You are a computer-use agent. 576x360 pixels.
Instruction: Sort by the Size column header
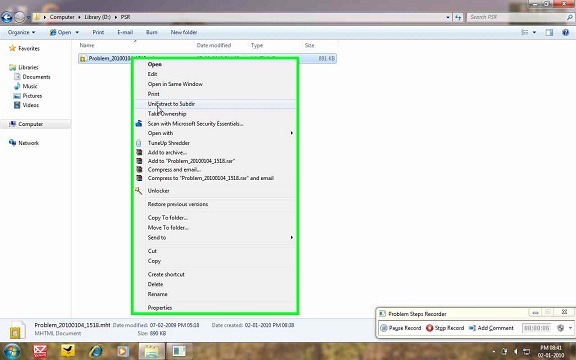tap(309, 45)
